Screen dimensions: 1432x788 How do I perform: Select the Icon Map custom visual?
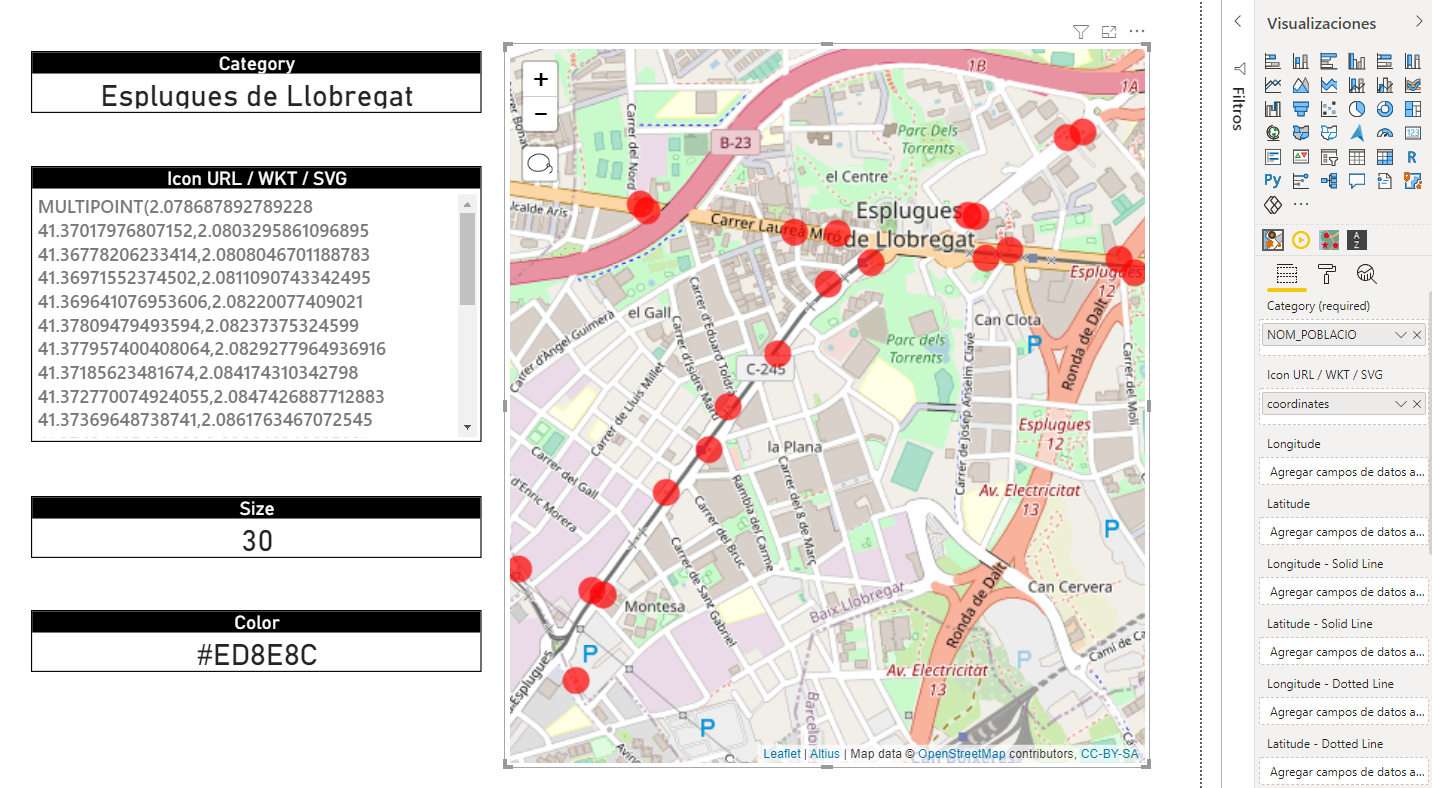(1329, 239)
